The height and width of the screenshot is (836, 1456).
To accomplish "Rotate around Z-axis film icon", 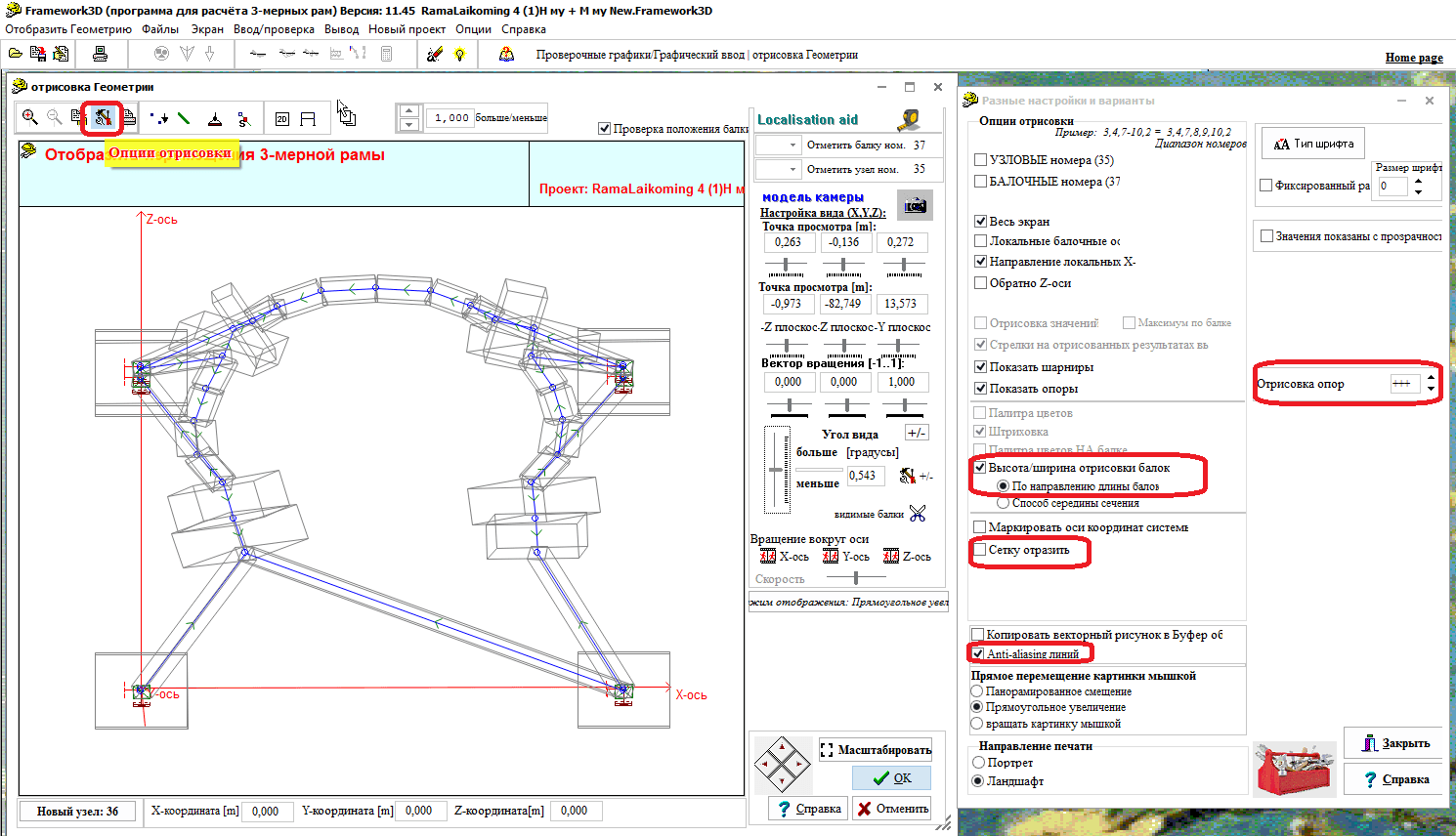I will pos(891,556).
